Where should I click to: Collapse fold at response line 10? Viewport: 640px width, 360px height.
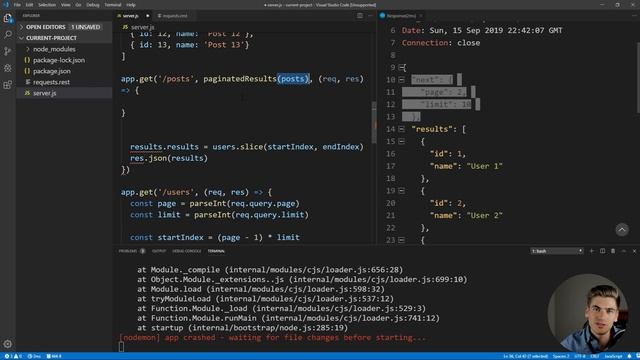click(402, 80)
